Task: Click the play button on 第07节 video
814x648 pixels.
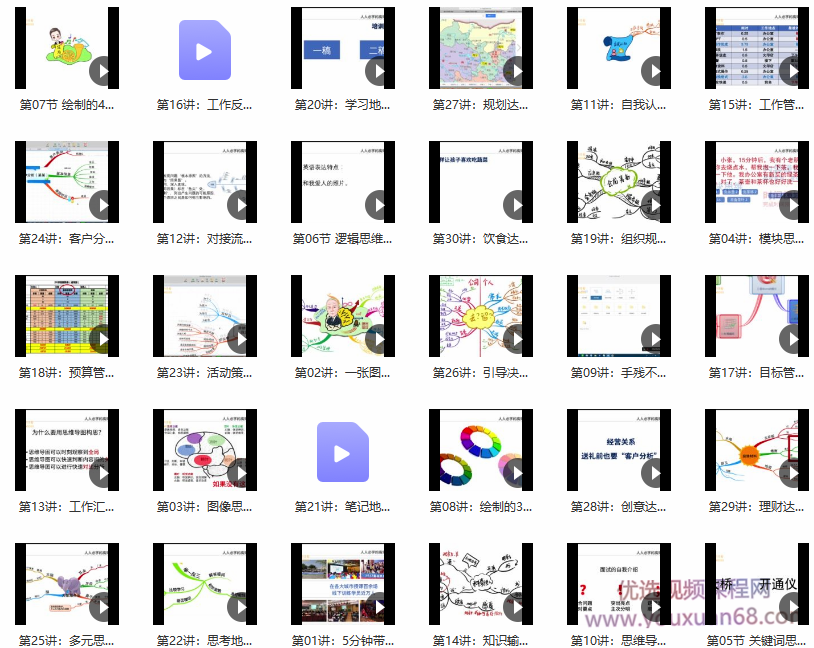Action: pyautogui.click(x=101, y=71)
